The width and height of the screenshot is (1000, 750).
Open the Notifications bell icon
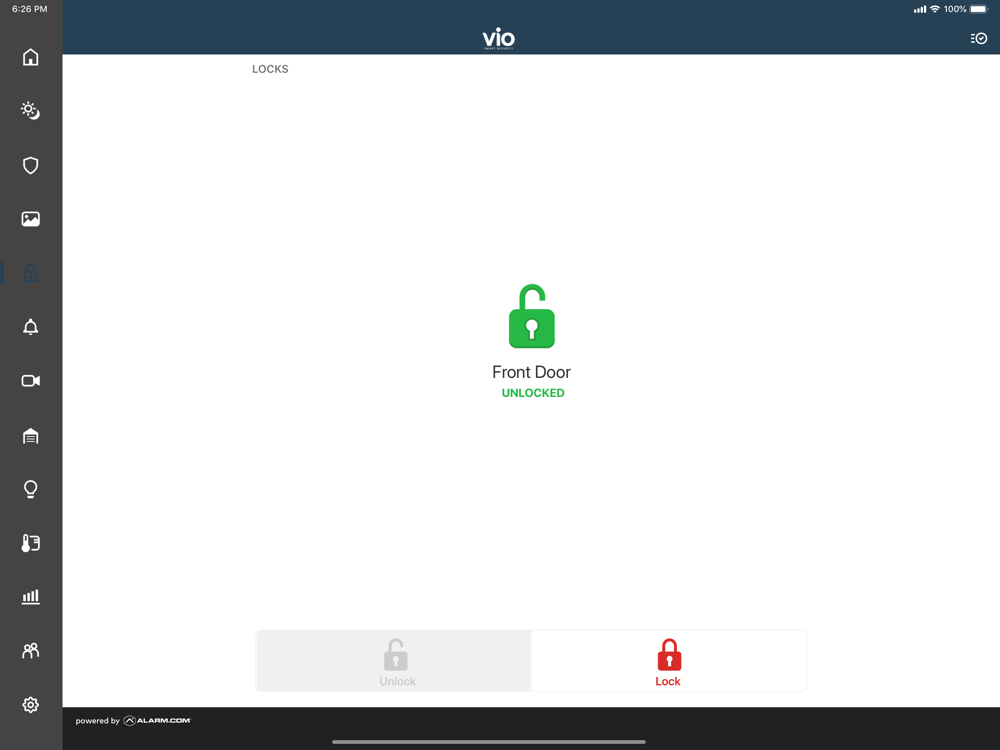[x=31, y=327]
